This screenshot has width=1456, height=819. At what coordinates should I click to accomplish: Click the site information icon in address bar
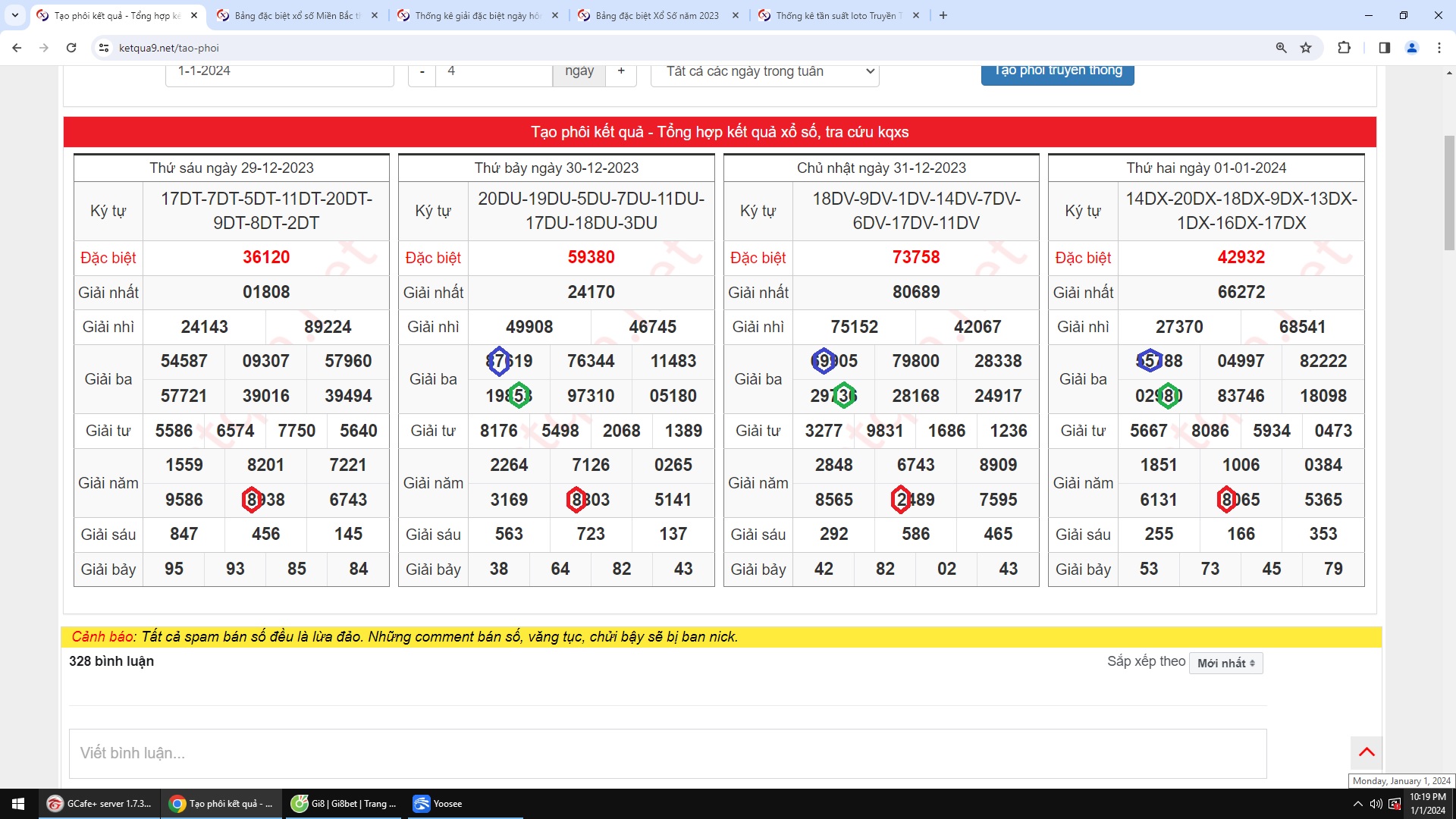tap(105, 48)
